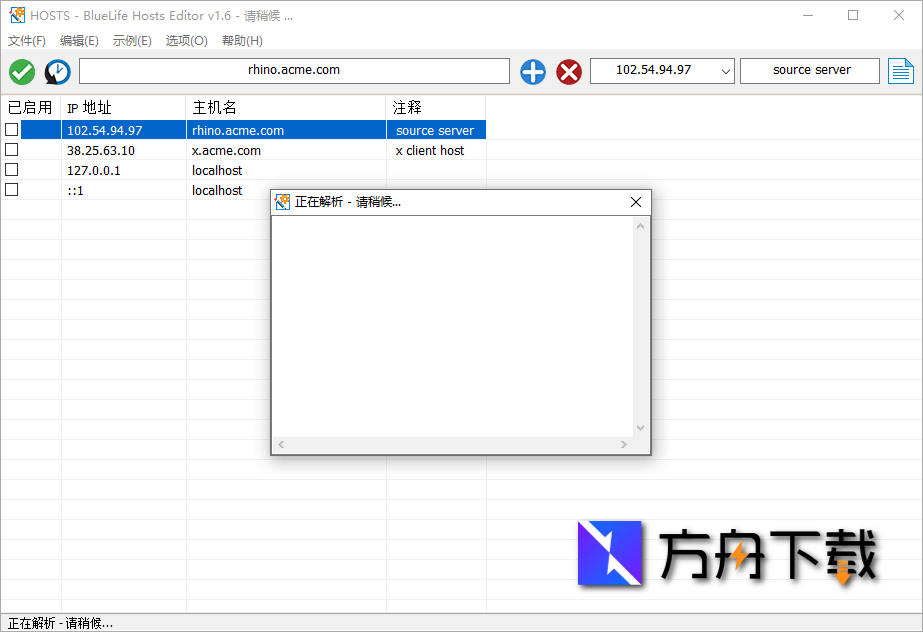The width and height of the screenshot is (923, 632).
Task: Add new host entry with blue plus icon
Action: click(x=532, y=71)
